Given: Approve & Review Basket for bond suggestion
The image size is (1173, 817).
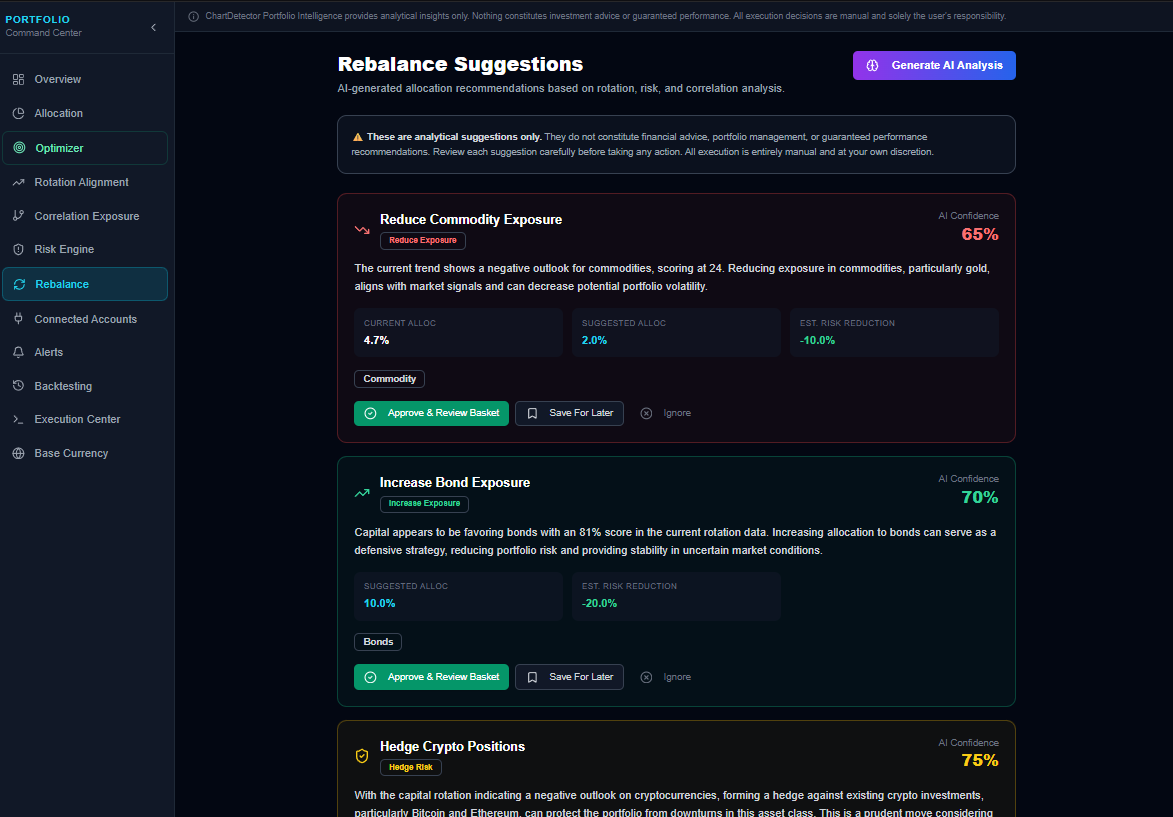Looking at the screenshot, I should (x=431, y=677).
